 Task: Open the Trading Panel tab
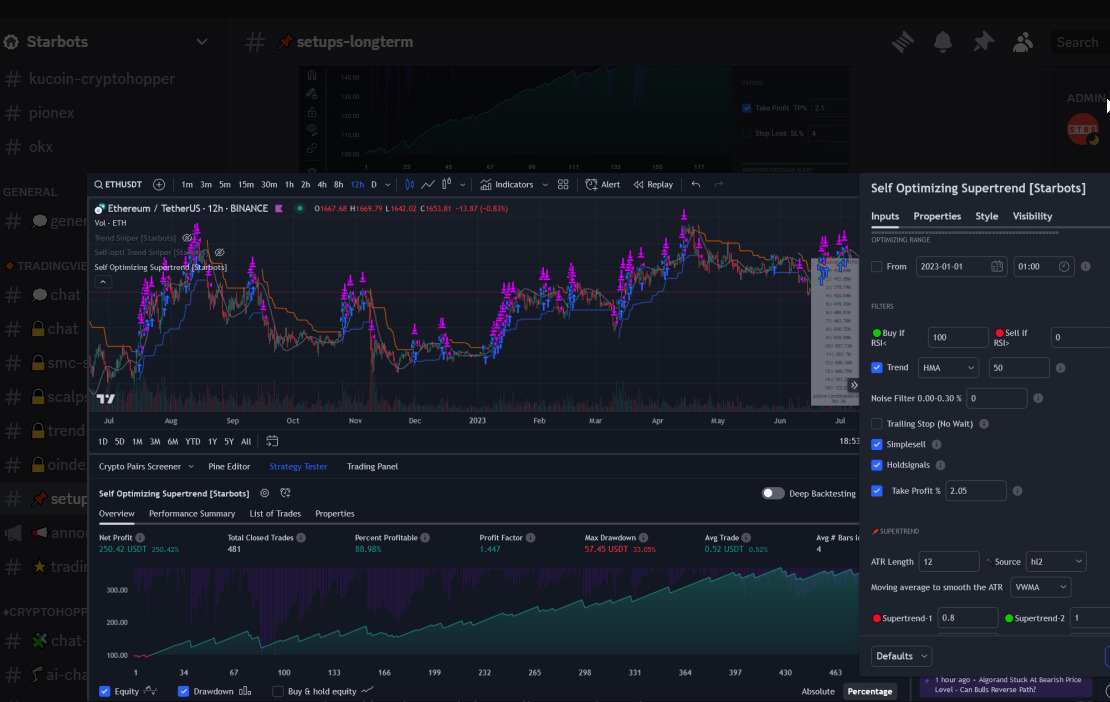tap(372, 466)
